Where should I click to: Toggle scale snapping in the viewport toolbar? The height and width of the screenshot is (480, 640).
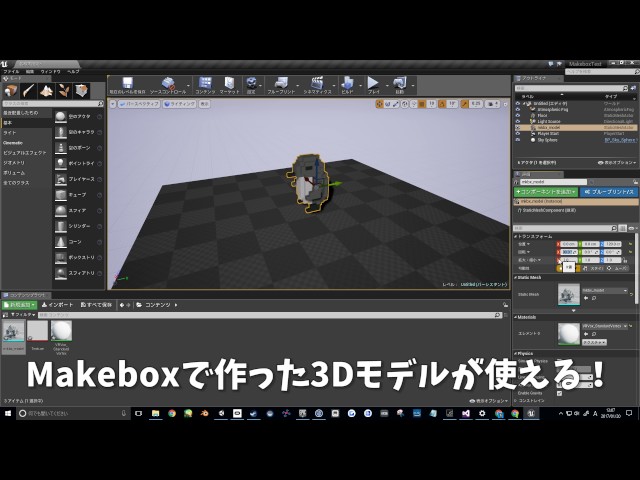(x=464, y=104)
